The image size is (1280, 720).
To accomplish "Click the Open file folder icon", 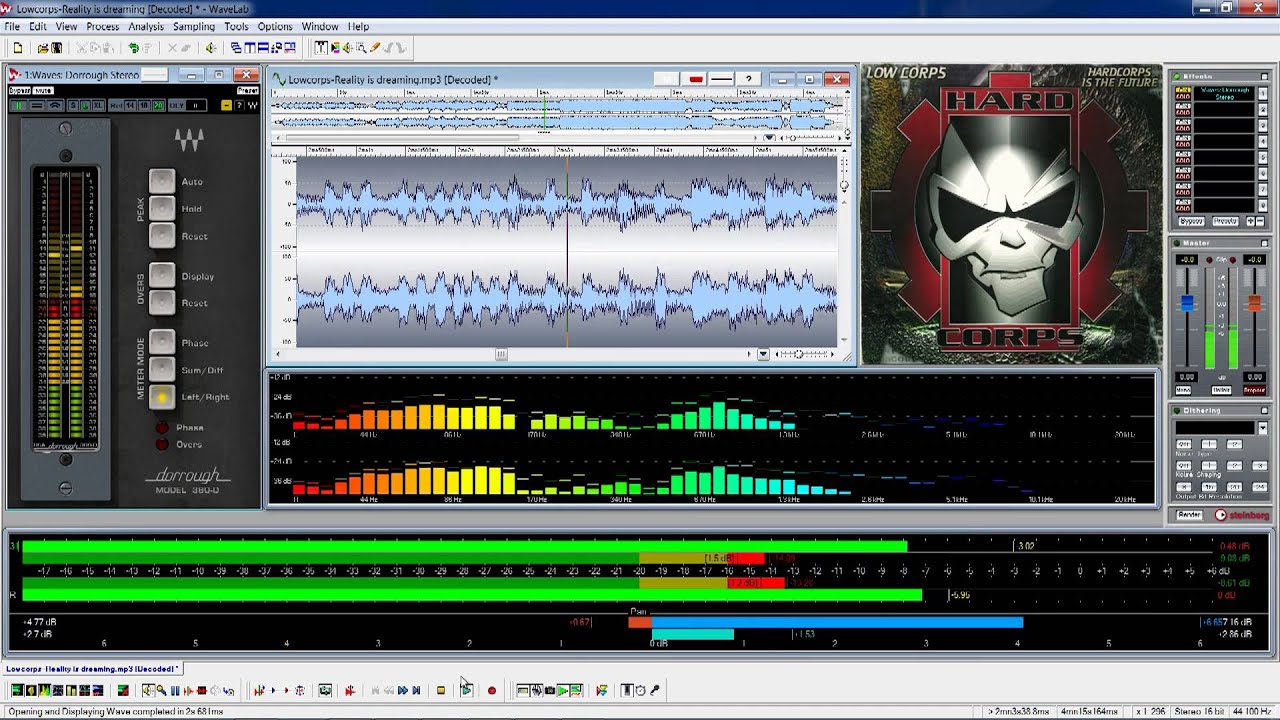I will pyautogui.click(x=43, y=48).
